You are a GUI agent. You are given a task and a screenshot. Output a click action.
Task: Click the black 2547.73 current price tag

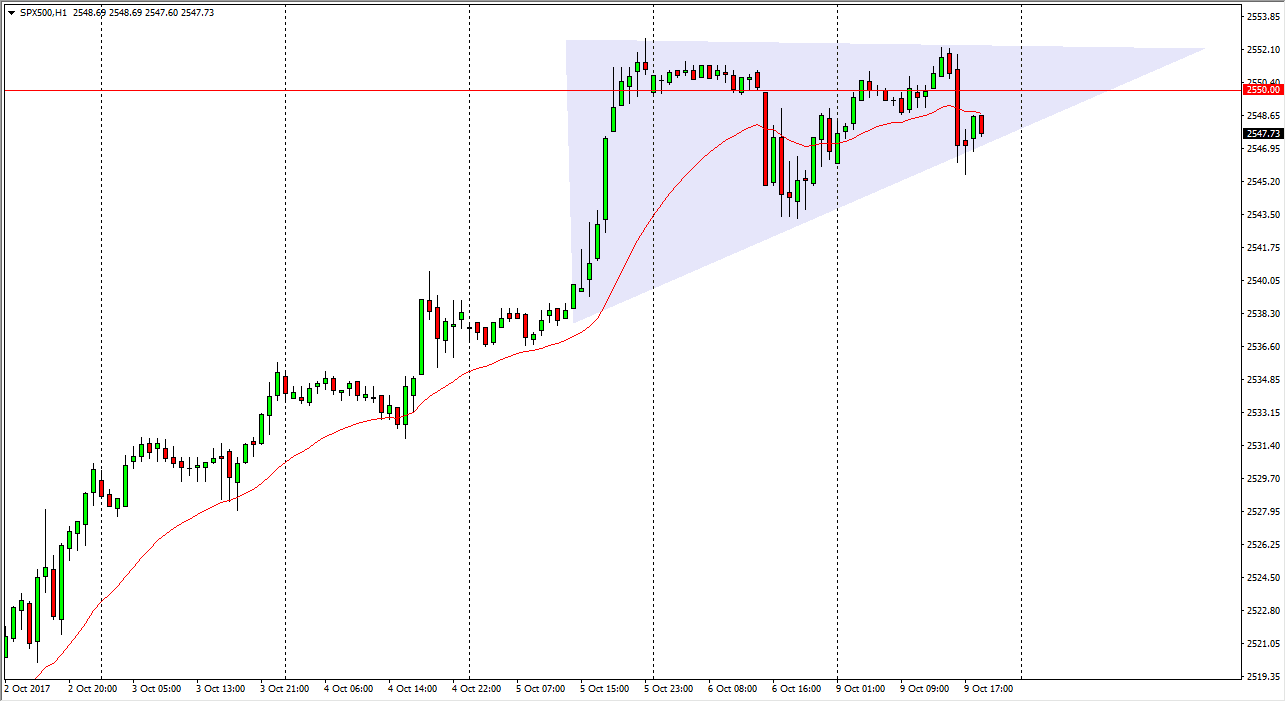1262,133
